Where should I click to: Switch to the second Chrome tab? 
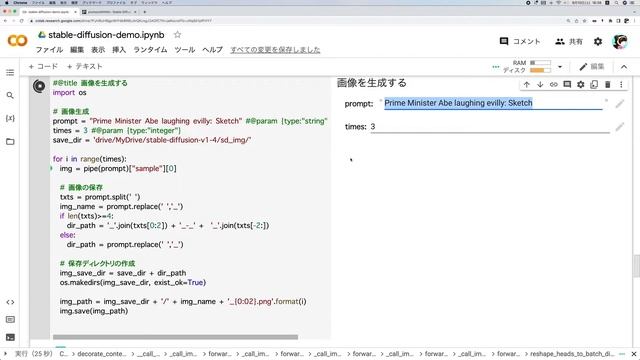(x=109, y=12)
